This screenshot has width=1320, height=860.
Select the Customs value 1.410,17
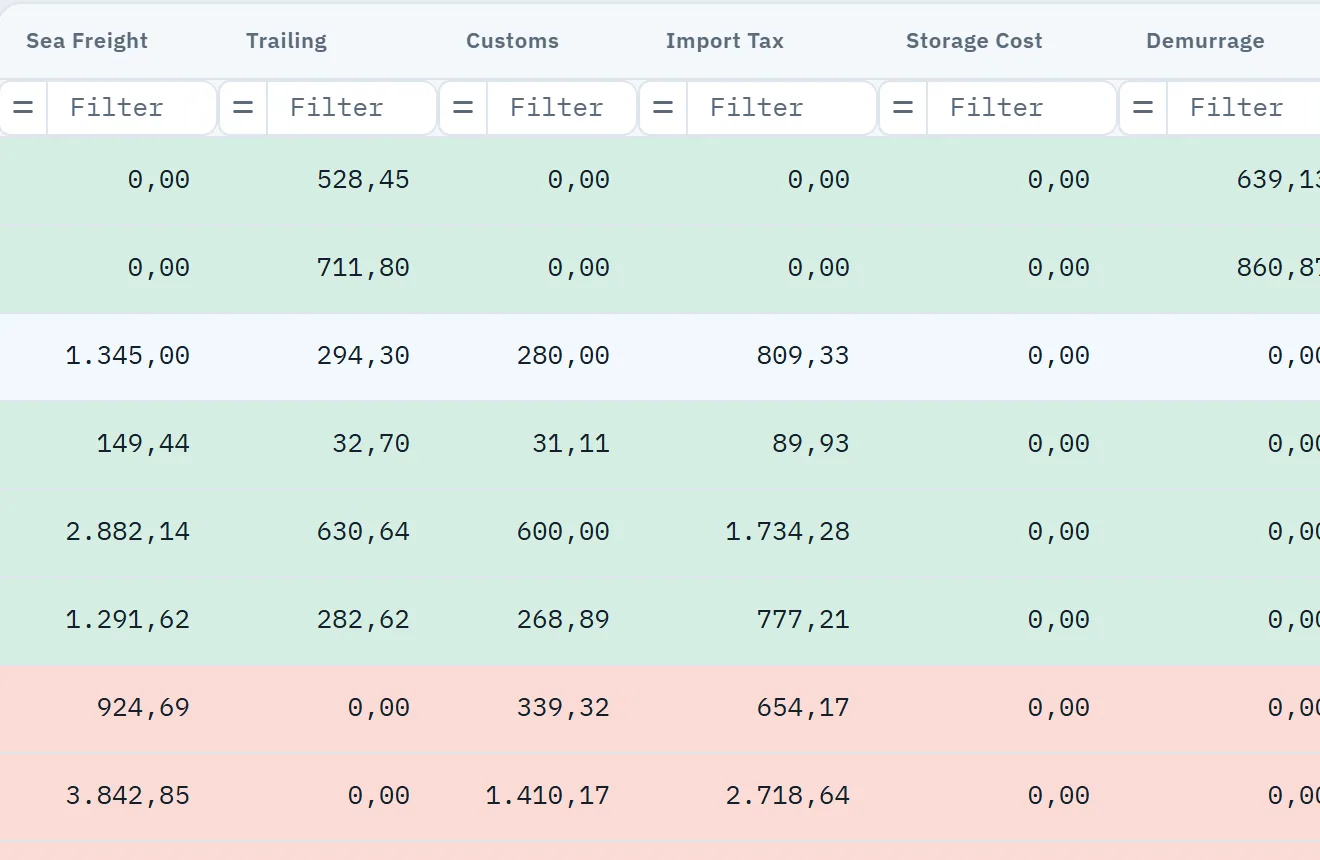coord(548,796)
